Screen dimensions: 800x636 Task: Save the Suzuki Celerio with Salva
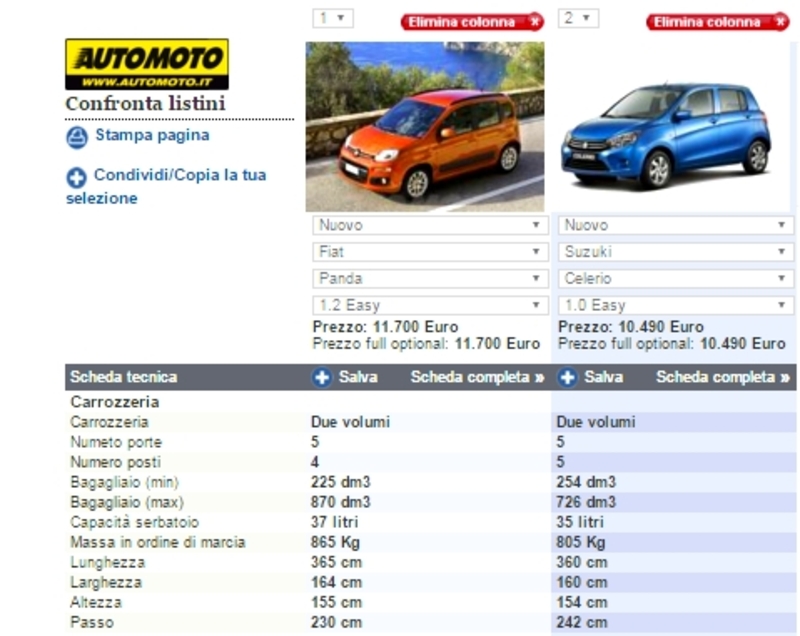pos(604,377)
